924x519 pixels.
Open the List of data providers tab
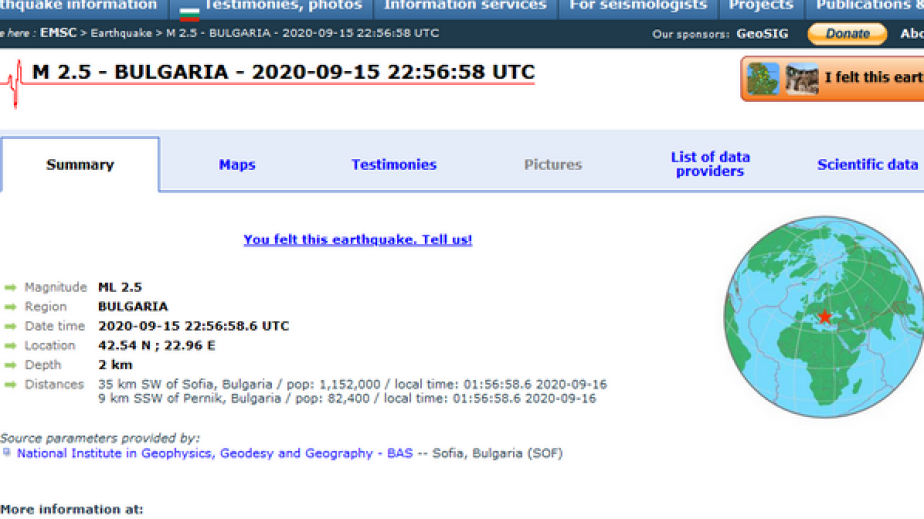710,164
